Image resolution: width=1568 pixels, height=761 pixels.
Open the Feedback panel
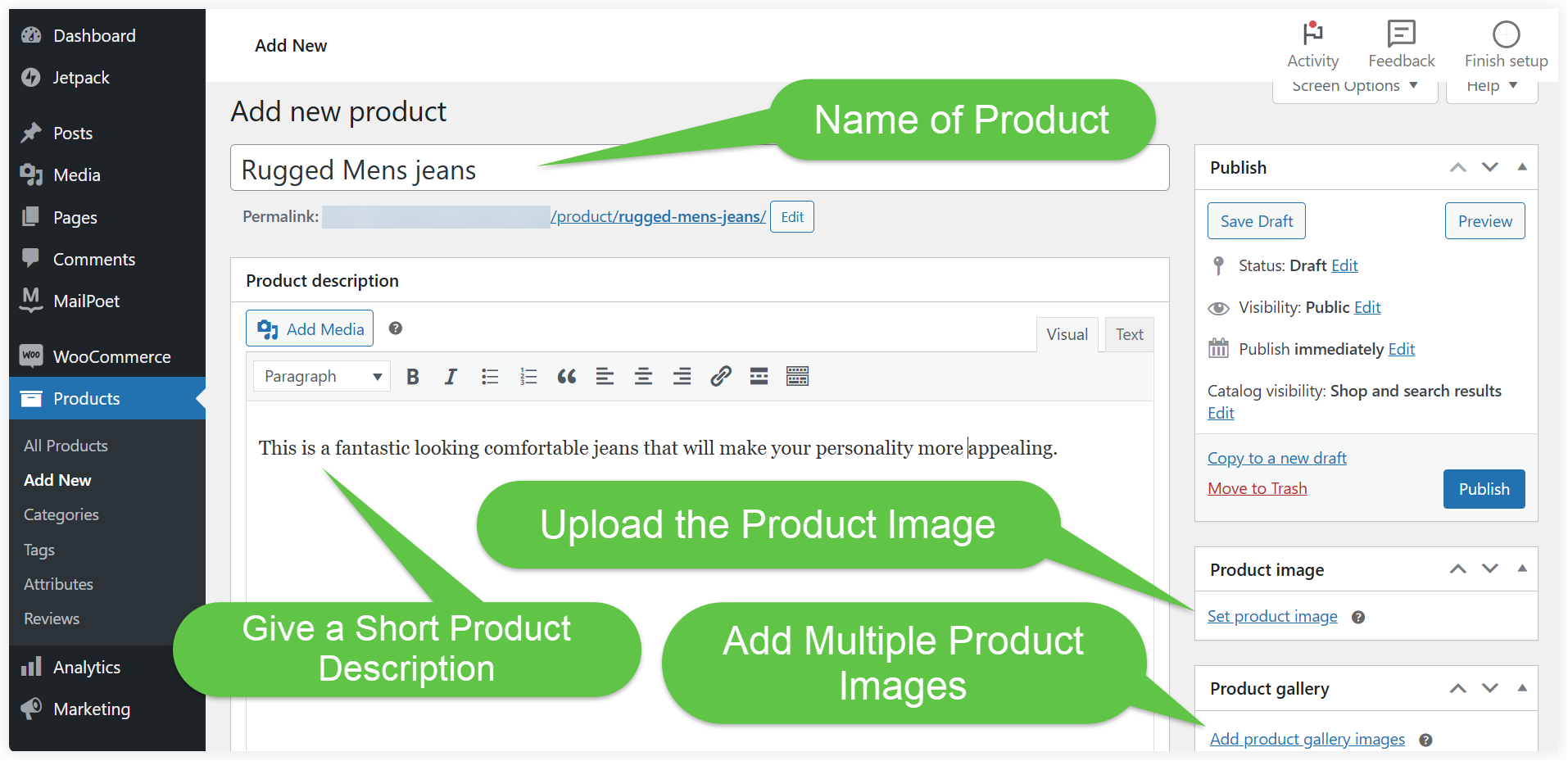[1402, 45]
